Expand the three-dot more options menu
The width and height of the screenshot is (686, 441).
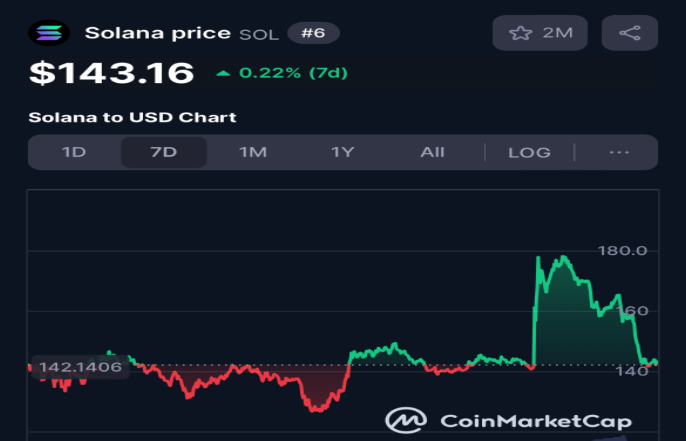pos(619,152)
